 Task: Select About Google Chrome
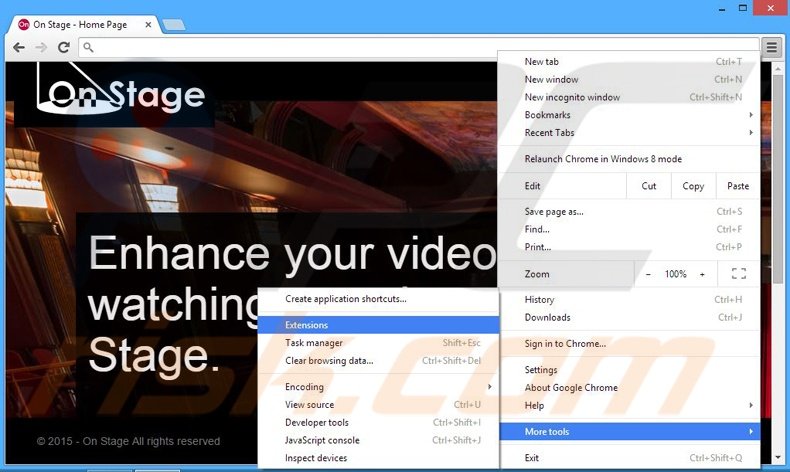(x=628, y=387)
